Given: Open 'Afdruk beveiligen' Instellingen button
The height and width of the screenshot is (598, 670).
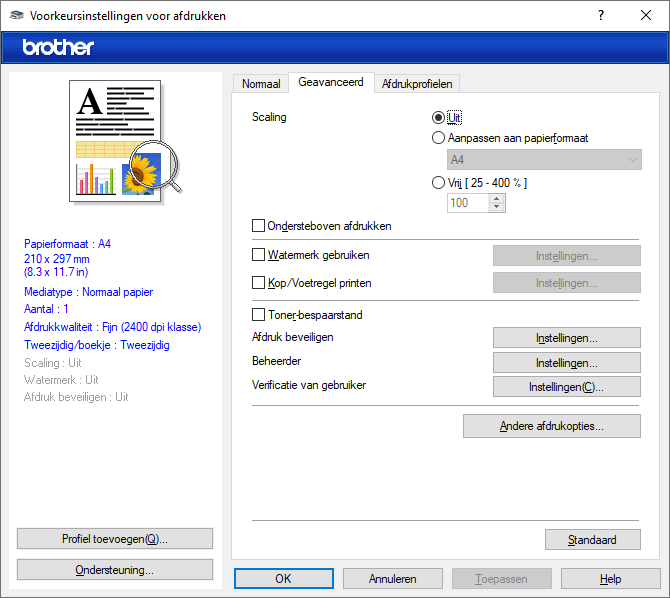Looking at the screenshot, I should (x=566, y=338).
